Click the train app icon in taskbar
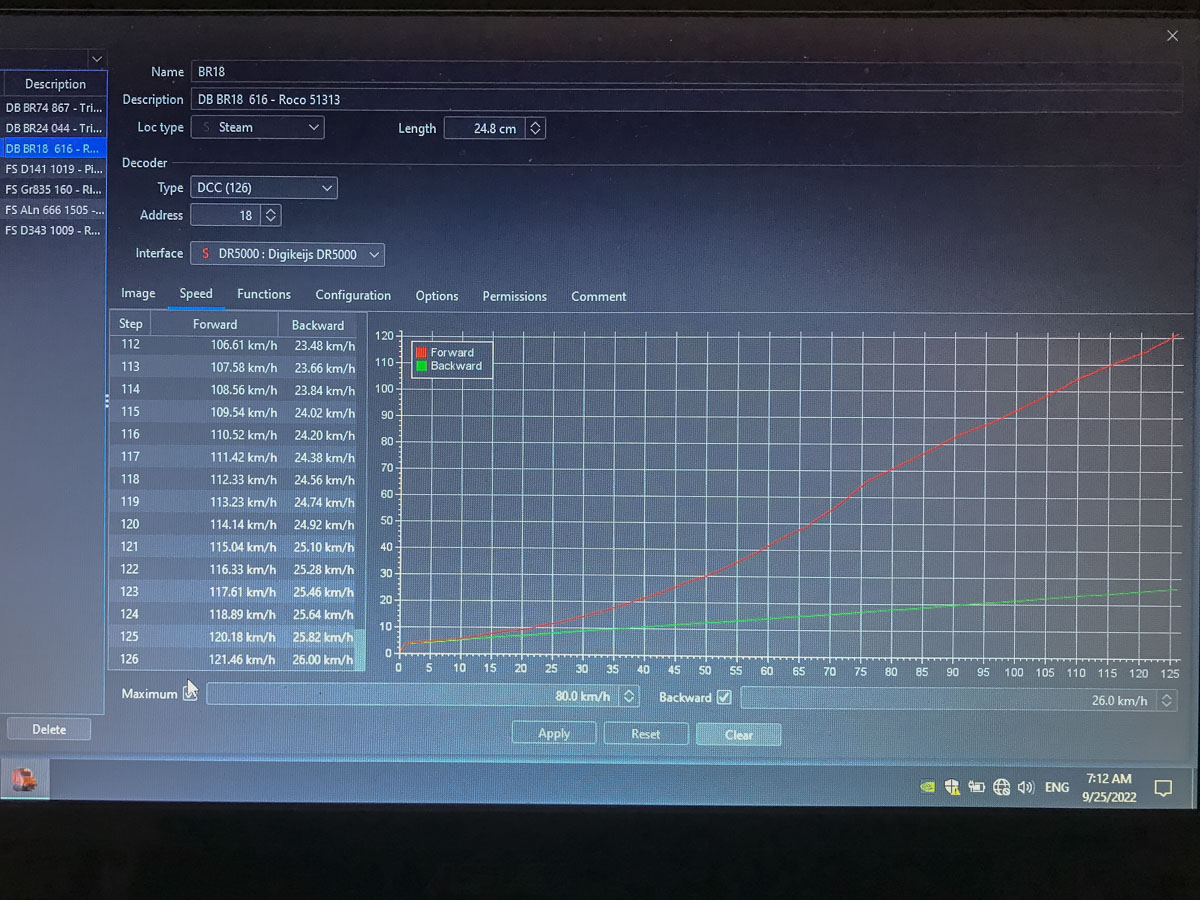This screenshot has height=900, width=1200. pos(25,779)
